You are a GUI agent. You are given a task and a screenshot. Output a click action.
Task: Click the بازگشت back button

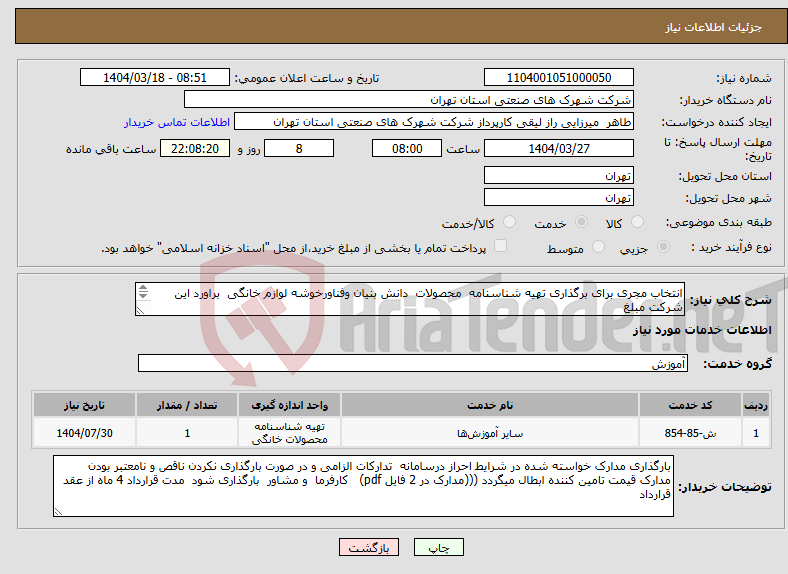coord(369,547)
